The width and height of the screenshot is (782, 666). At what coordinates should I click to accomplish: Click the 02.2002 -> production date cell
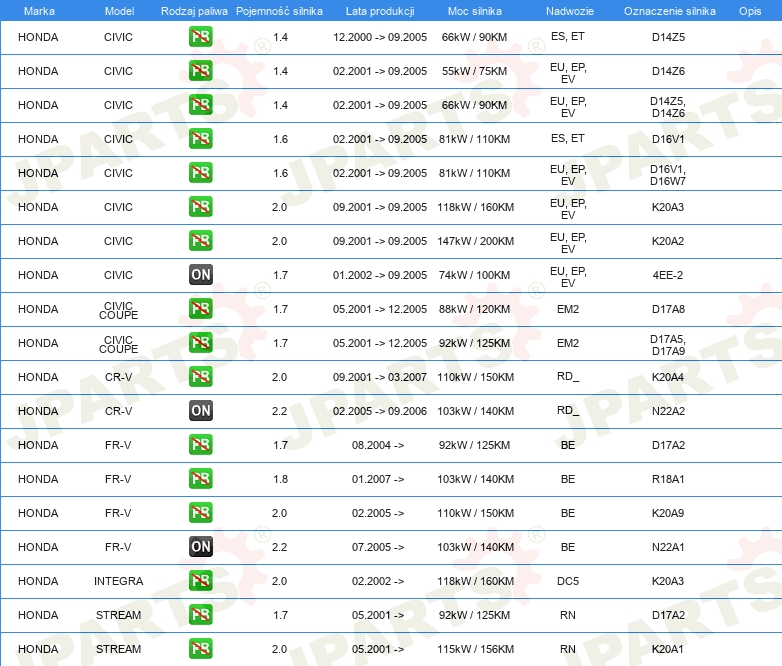[x=378, y=581]
